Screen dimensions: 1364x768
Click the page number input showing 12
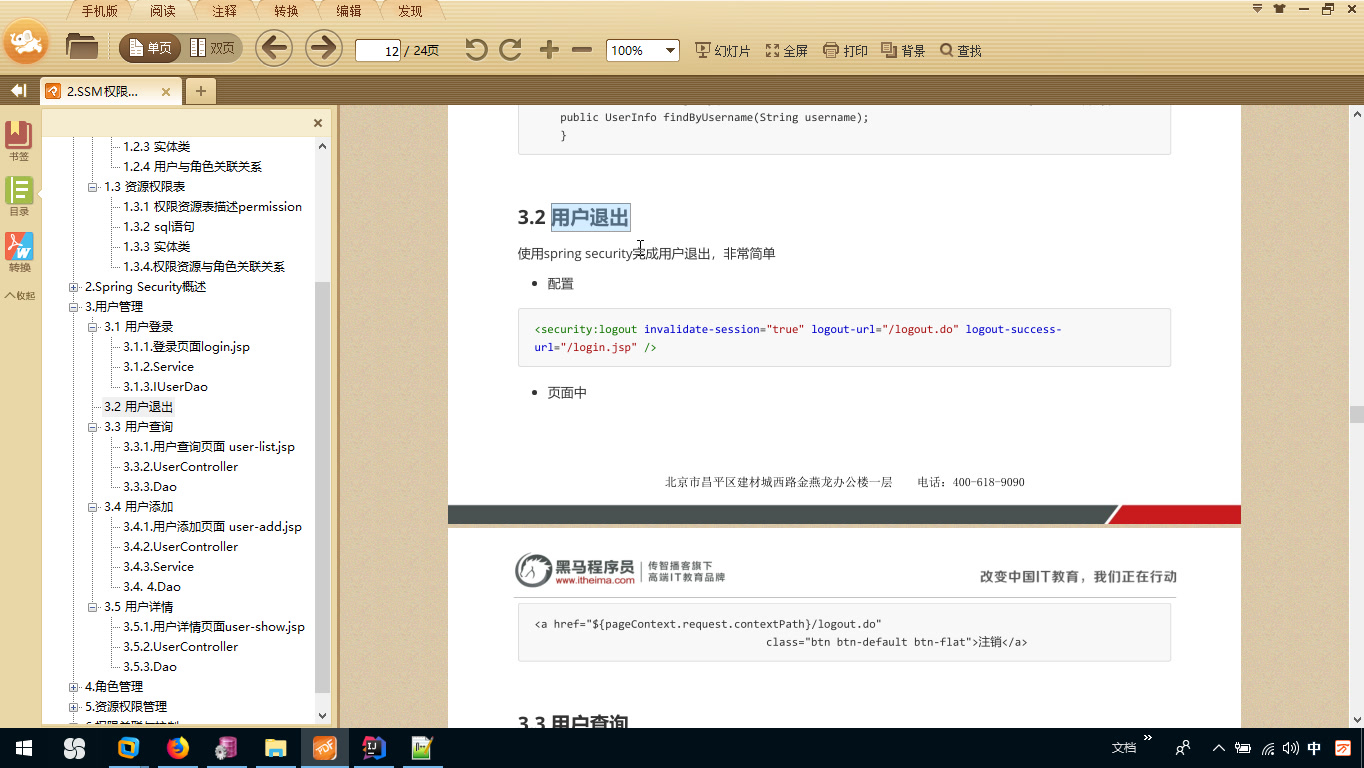point(377,50)
